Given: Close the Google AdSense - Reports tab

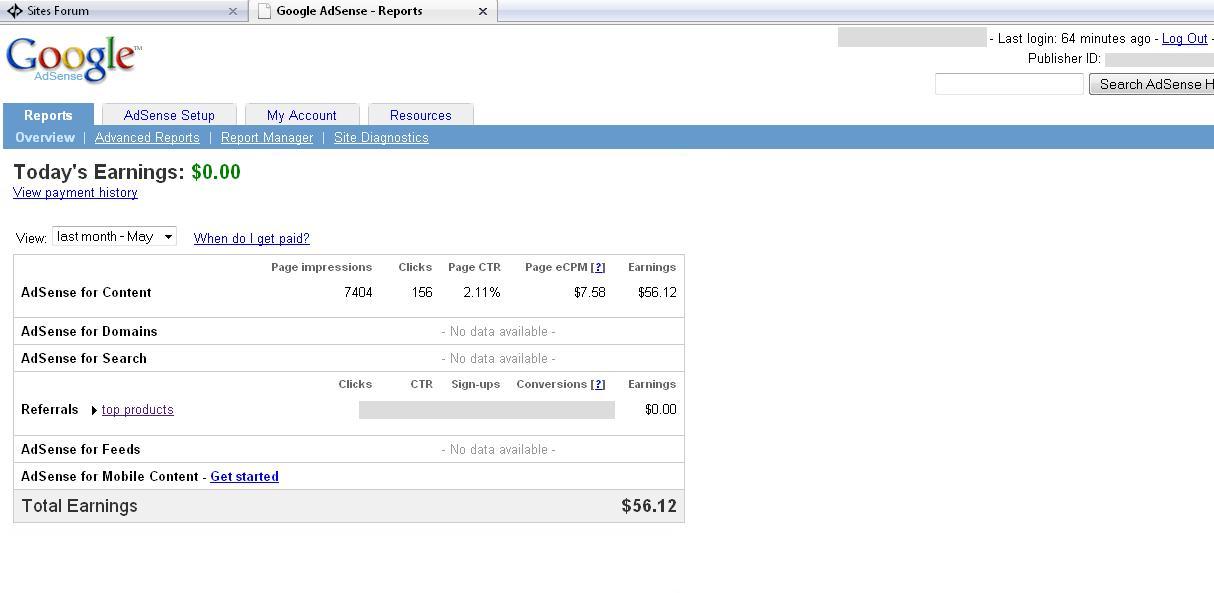Looking at the screenshot, I should [483, 11].
